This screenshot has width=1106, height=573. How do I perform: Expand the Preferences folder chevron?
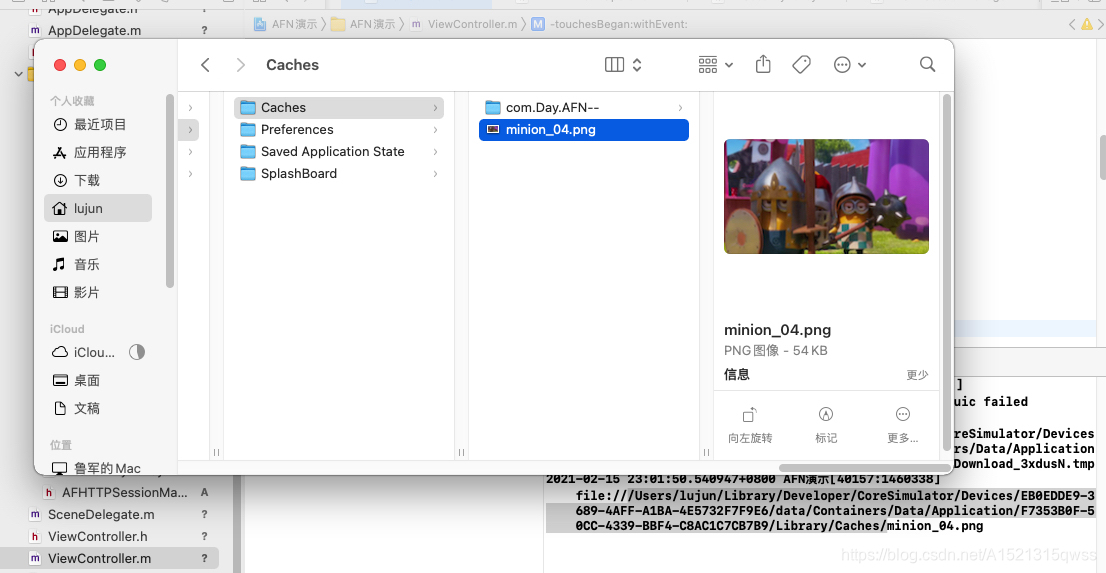coord(435,130)
